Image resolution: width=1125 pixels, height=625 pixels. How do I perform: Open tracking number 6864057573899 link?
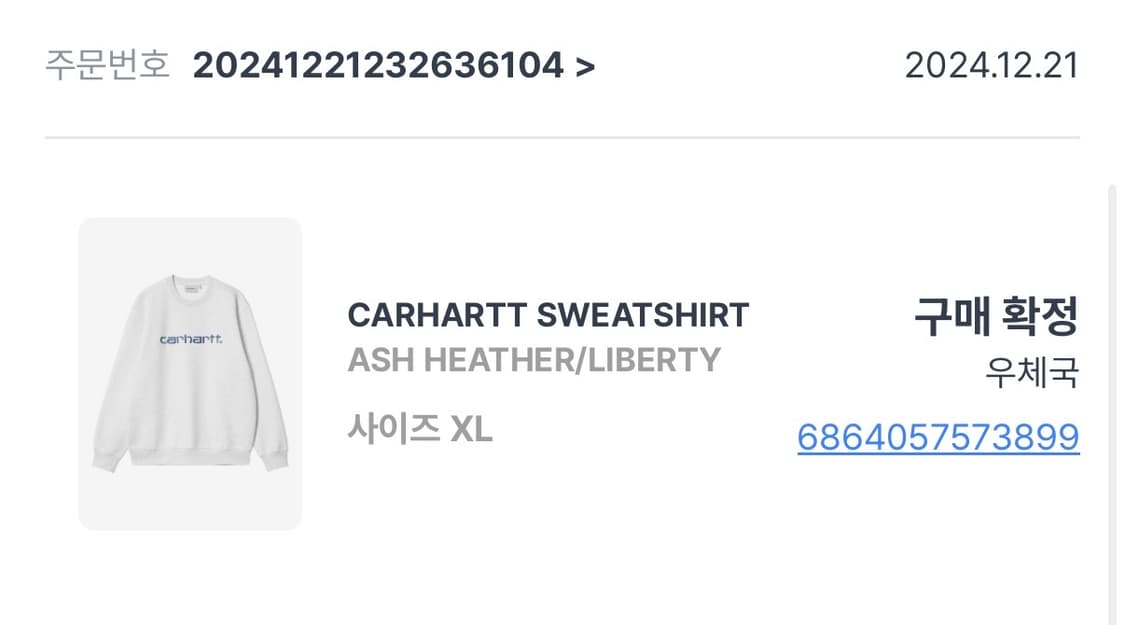938,437
